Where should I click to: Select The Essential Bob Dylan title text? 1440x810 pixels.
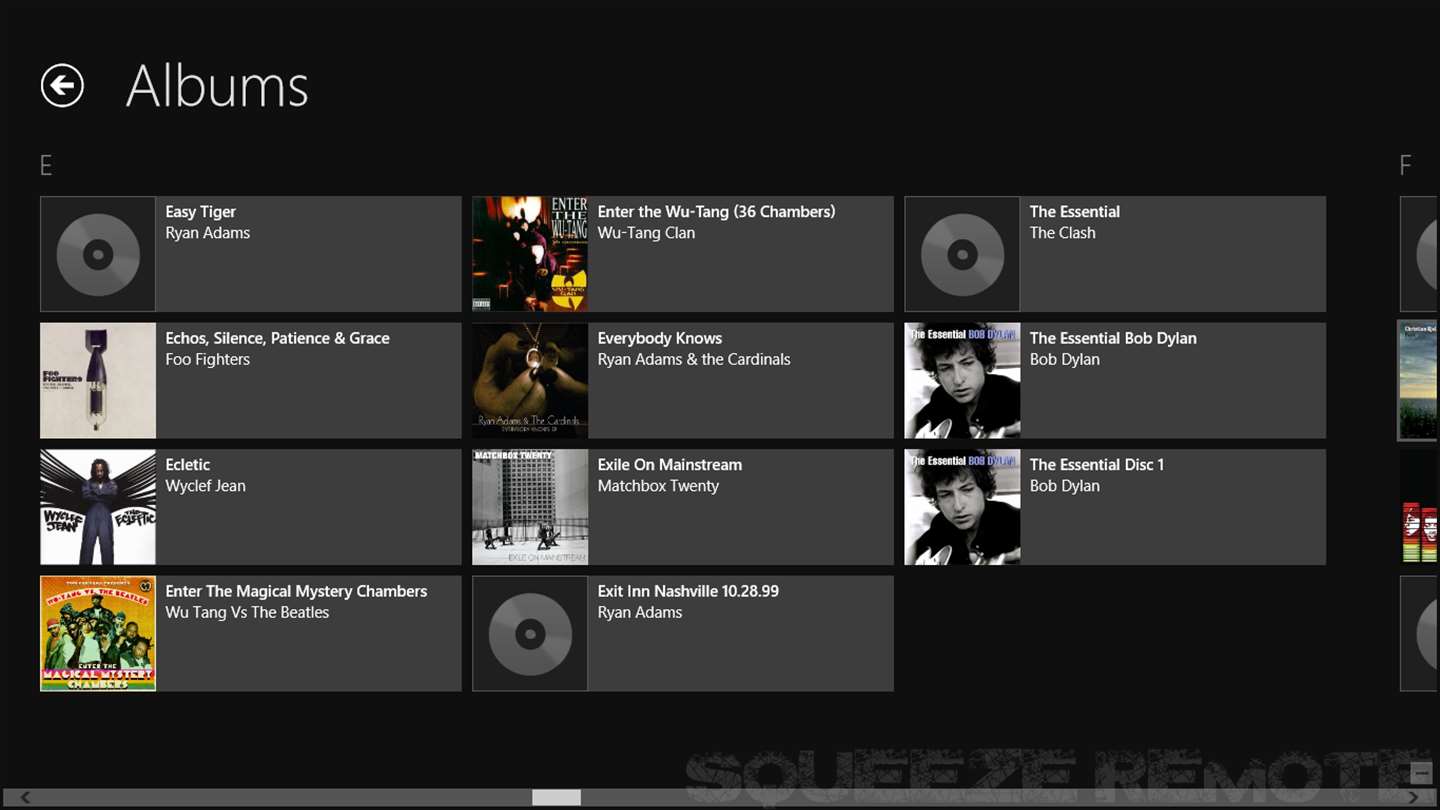[1113, 338]
